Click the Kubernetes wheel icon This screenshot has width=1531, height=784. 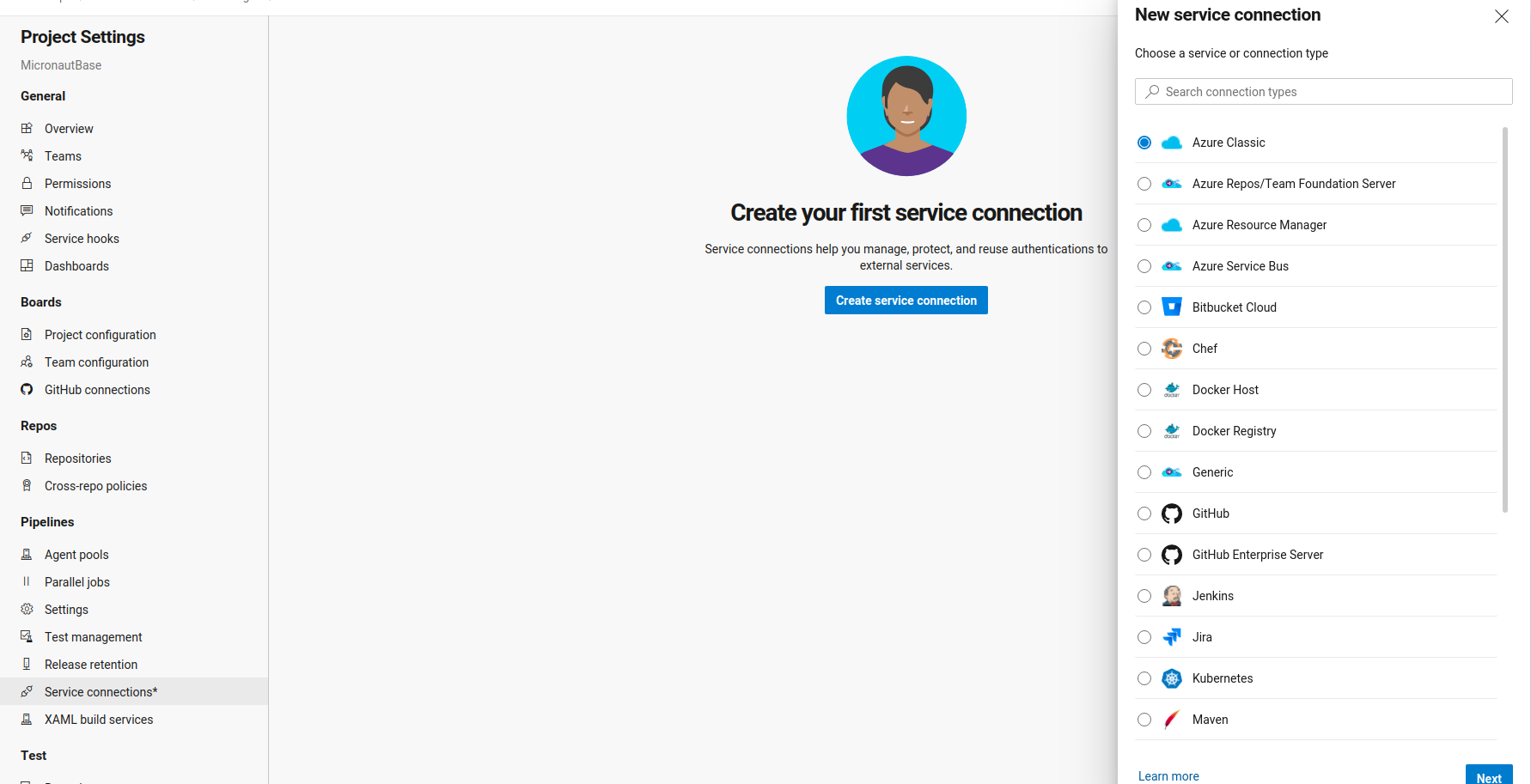click(x=1172, y=678)
